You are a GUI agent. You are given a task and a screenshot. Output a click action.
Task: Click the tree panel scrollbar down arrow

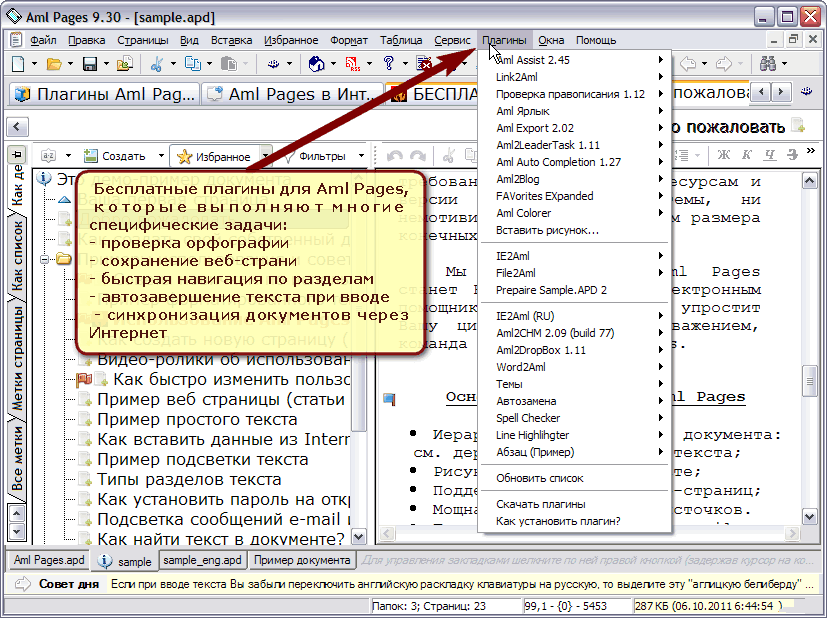[x=359, y=537]
